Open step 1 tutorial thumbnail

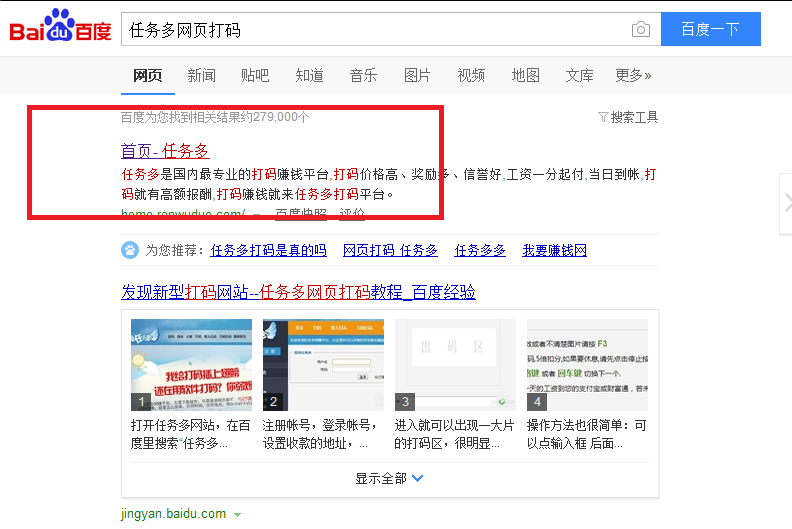tap(191, 365)
